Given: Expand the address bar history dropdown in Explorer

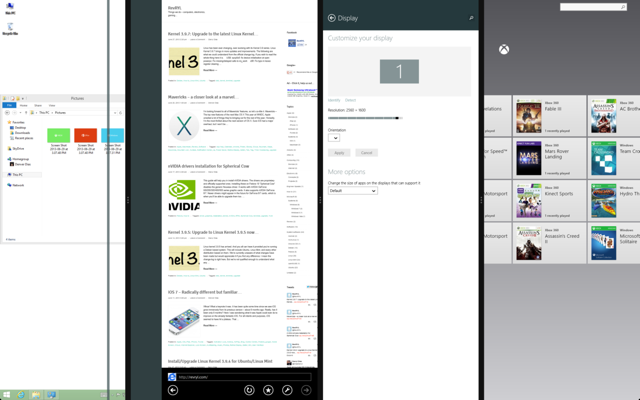Looking at the screenshot, I should click(x=115, y=113).
